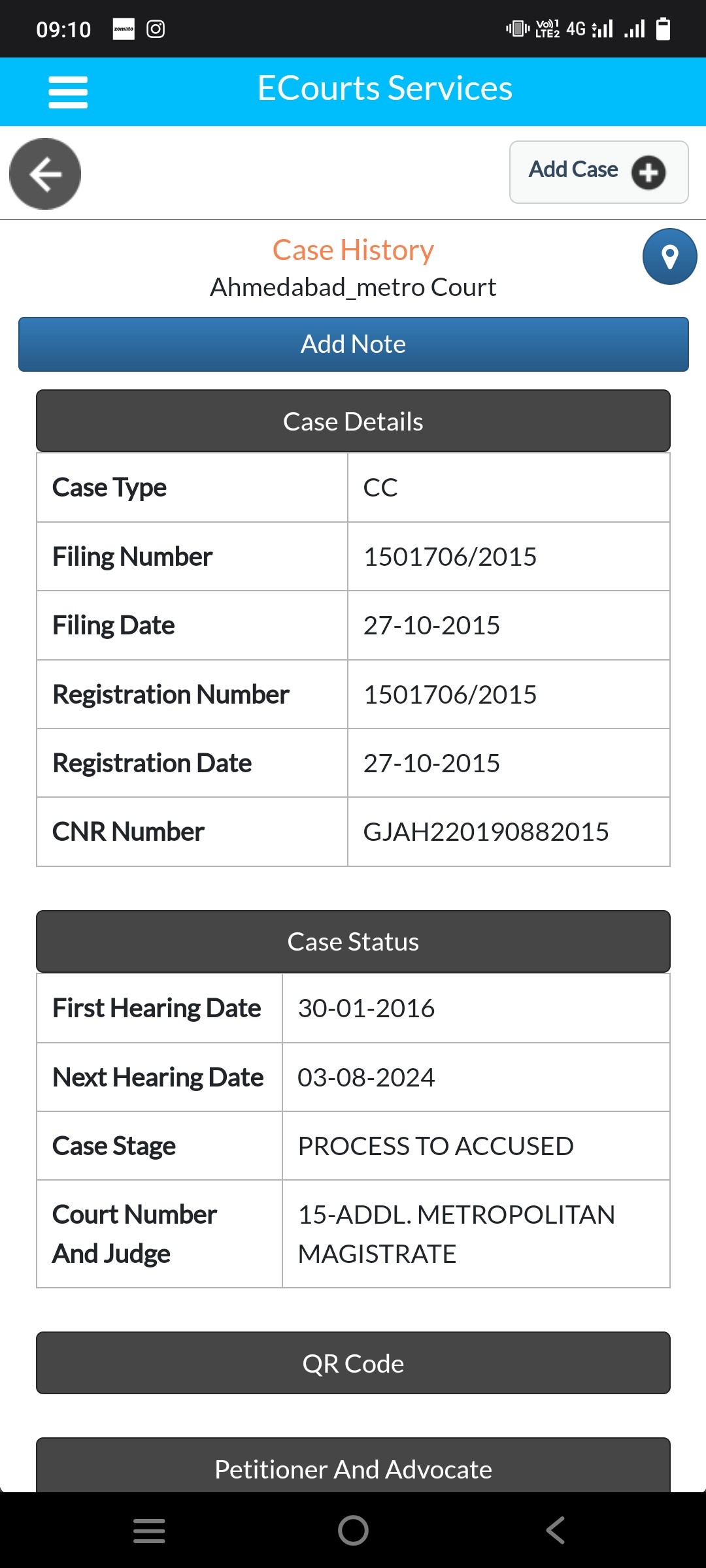Open the hamburger menu
Screen dimensions: 706x1568
(67, 92)
